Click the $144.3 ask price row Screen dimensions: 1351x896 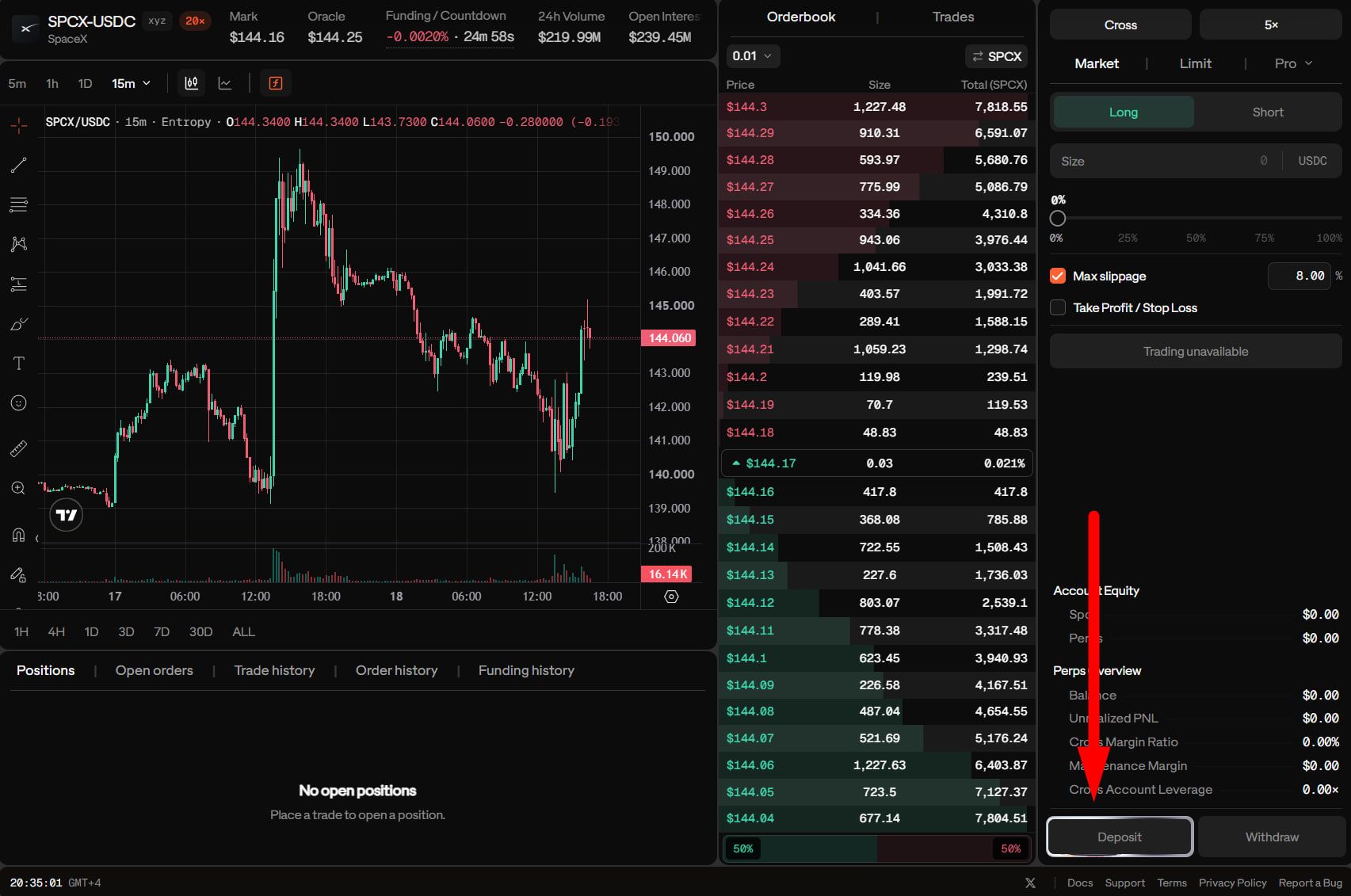tap(877, 107)
